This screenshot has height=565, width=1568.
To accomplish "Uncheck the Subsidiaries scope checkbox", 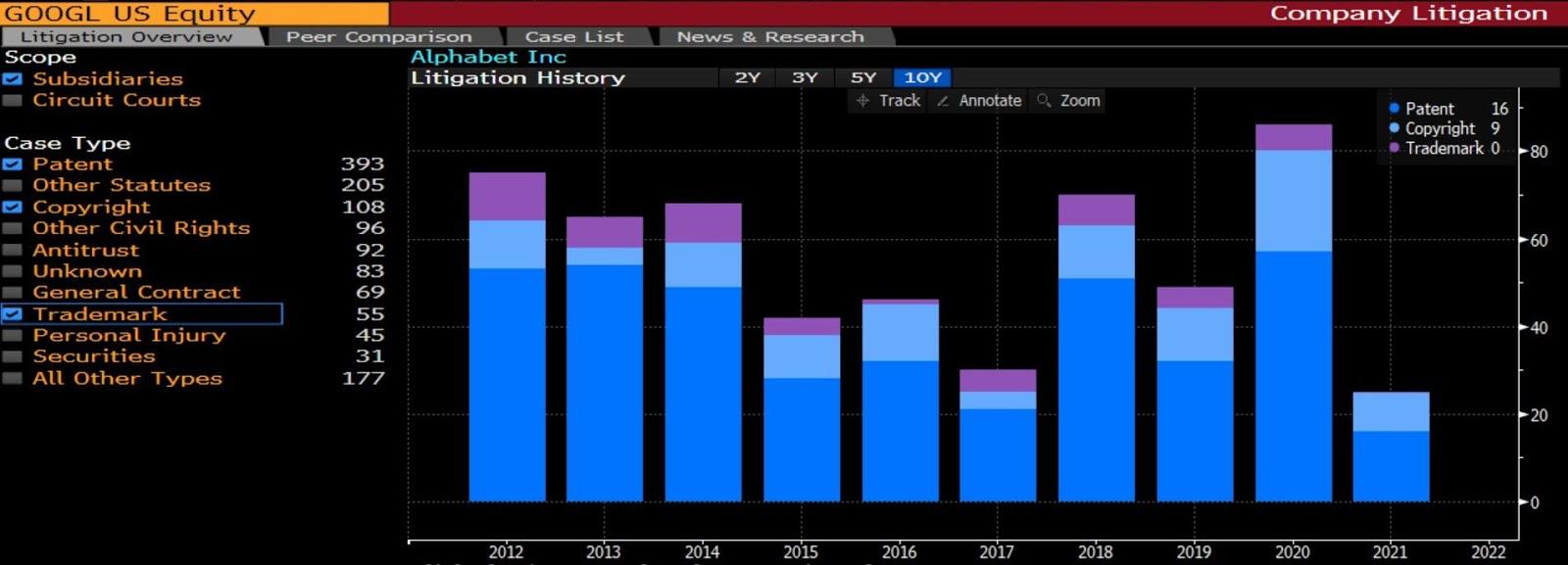I will 13,79.
